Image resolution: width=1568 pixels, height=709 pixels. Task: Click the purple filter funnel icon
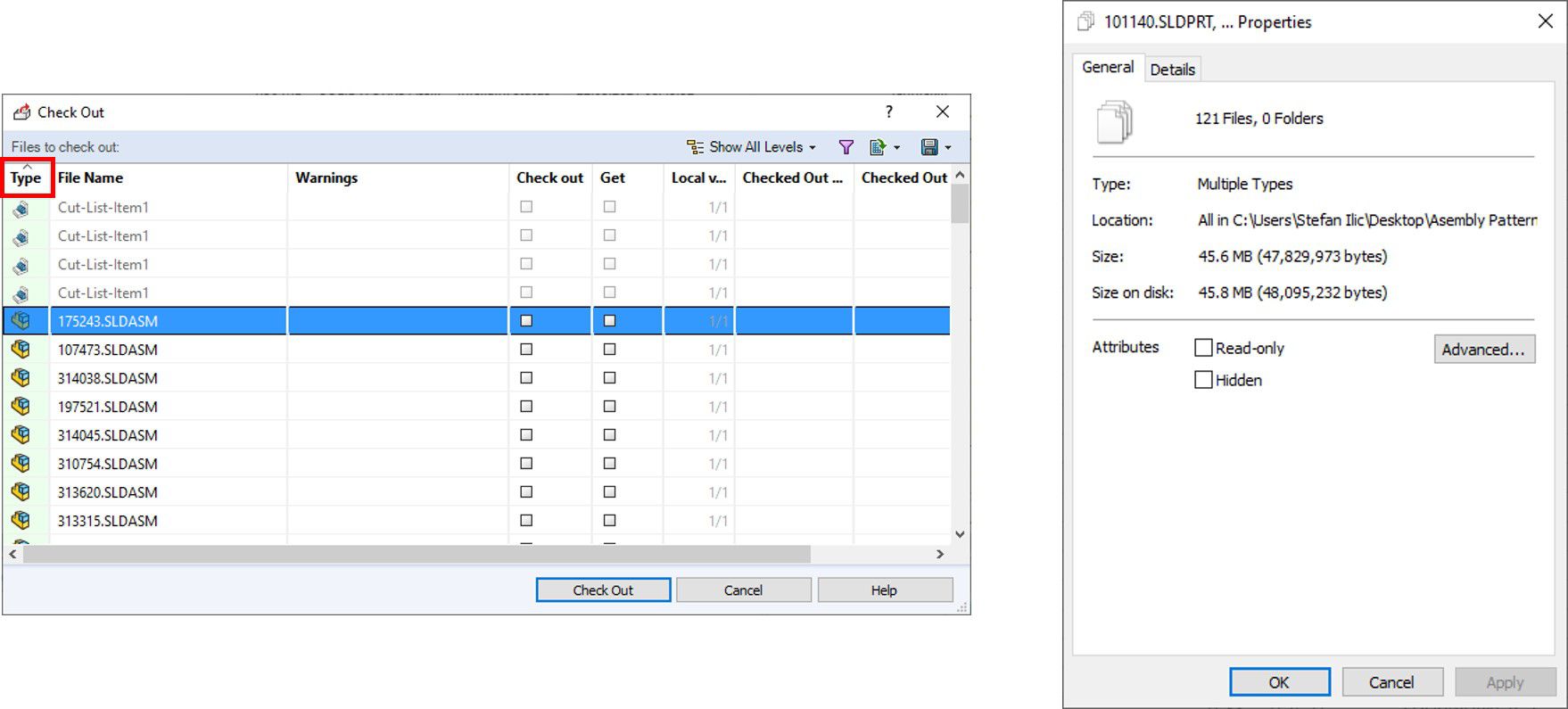[x=846, y=147]
